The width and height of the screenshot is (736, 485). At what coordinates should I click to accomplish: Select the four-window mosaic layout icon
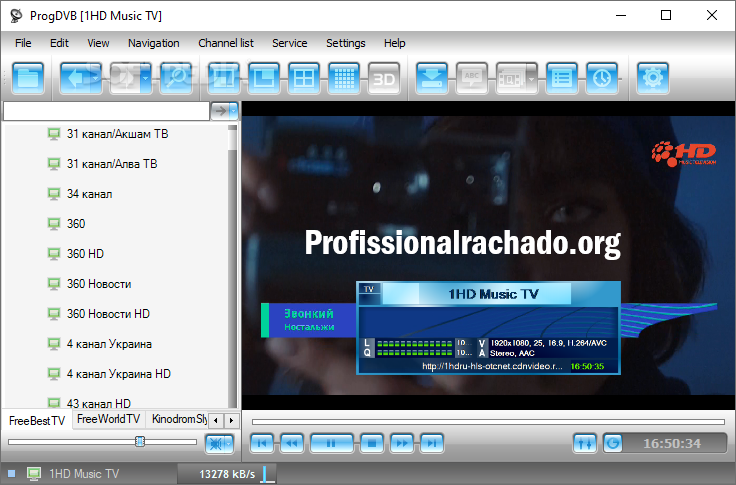(304, 78)
